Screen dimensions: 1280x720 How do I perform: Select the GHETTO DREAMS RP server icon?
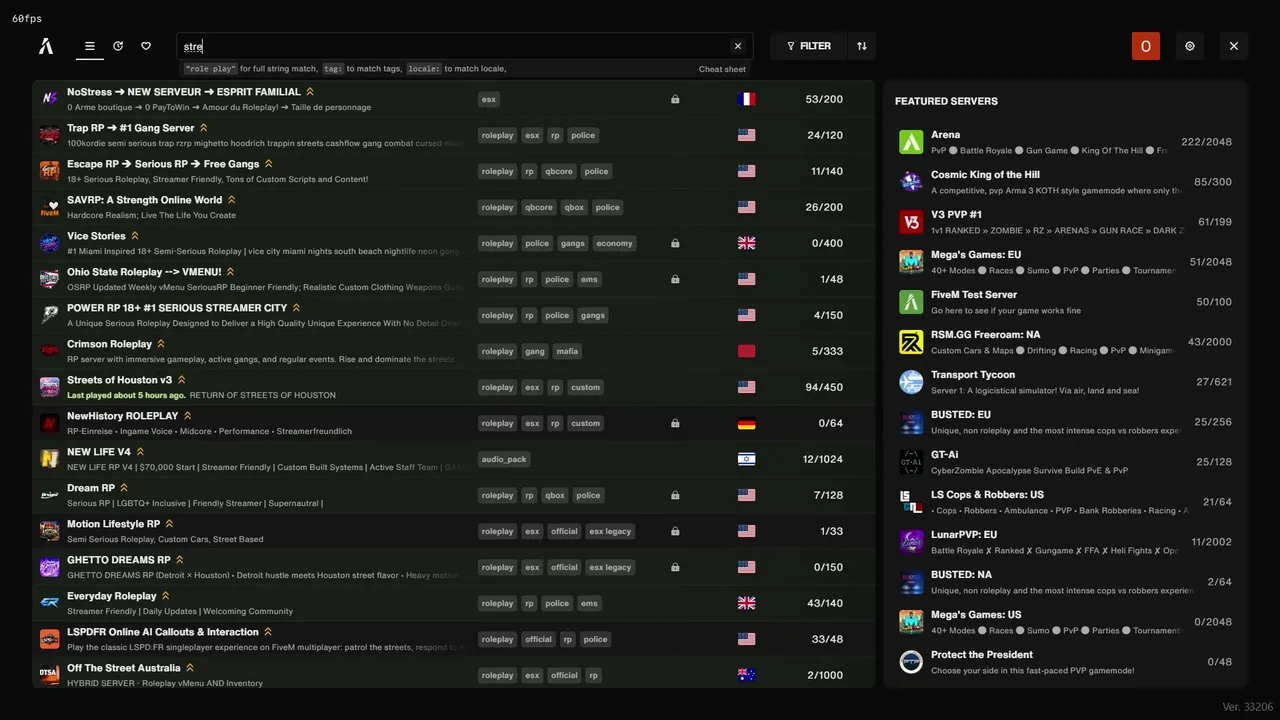click(49, 567)
